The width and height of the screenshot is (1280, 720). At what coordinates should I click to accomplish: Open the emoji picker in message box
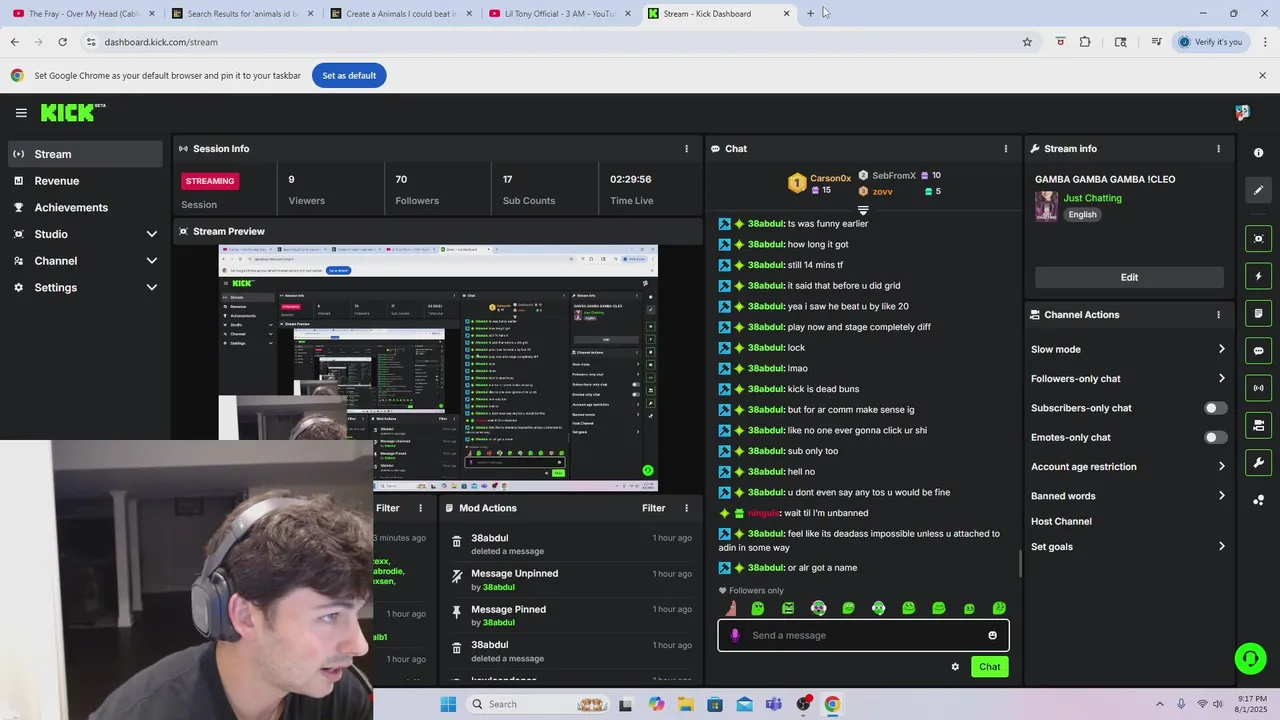tap(992, 636)
